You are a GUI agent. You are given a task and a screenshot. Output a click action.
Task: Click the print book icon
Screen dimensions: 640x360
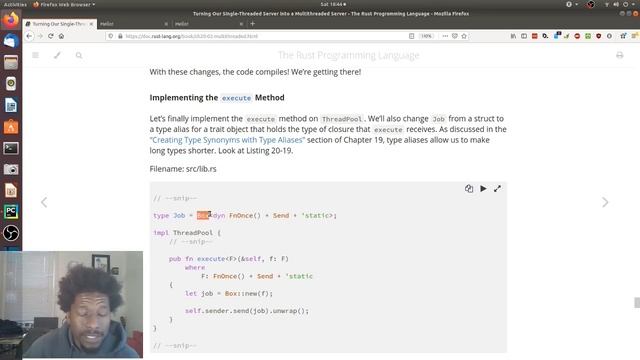coord(620,55)
